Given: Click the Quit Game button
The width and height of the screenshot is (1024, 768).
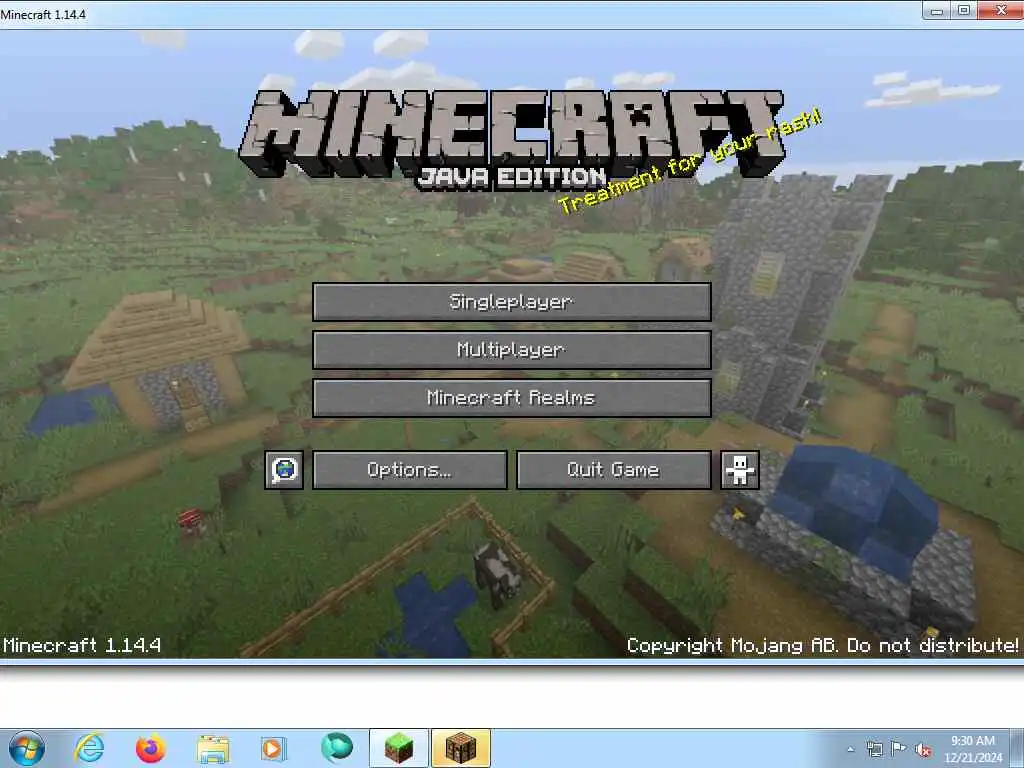Looking at the screenshot, I should (x=613, y=470).
